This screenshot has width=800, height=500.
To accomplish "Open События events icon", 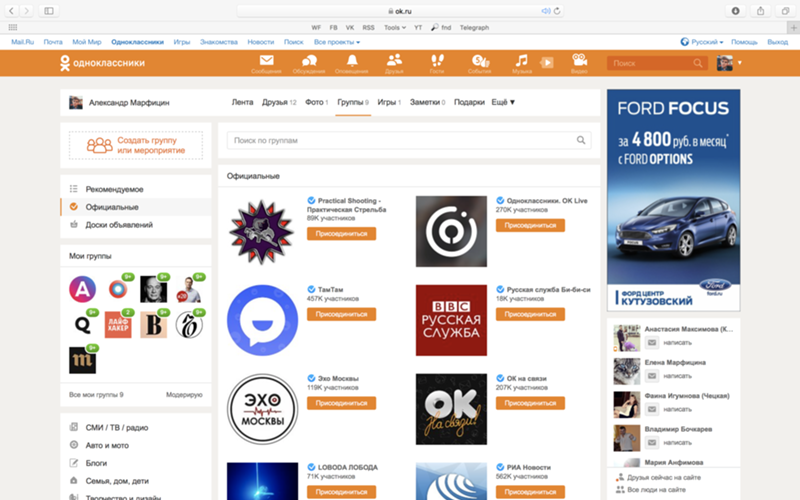I will click(480, 63).
